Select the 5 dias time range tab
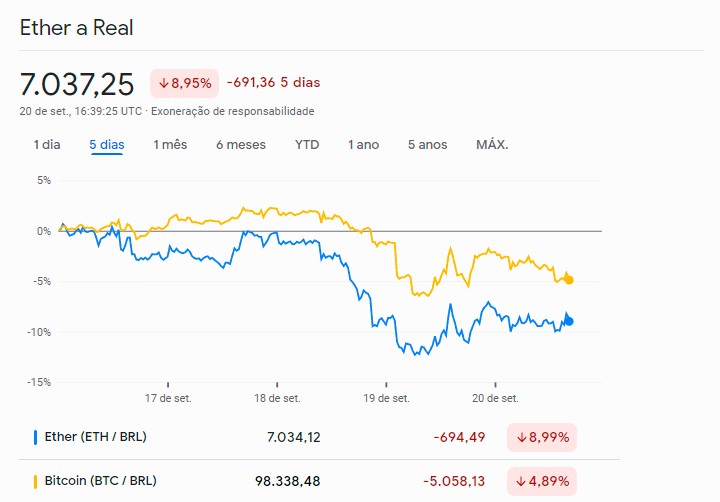This screenshot has height=502, width=720. click(x=106, y=145)
